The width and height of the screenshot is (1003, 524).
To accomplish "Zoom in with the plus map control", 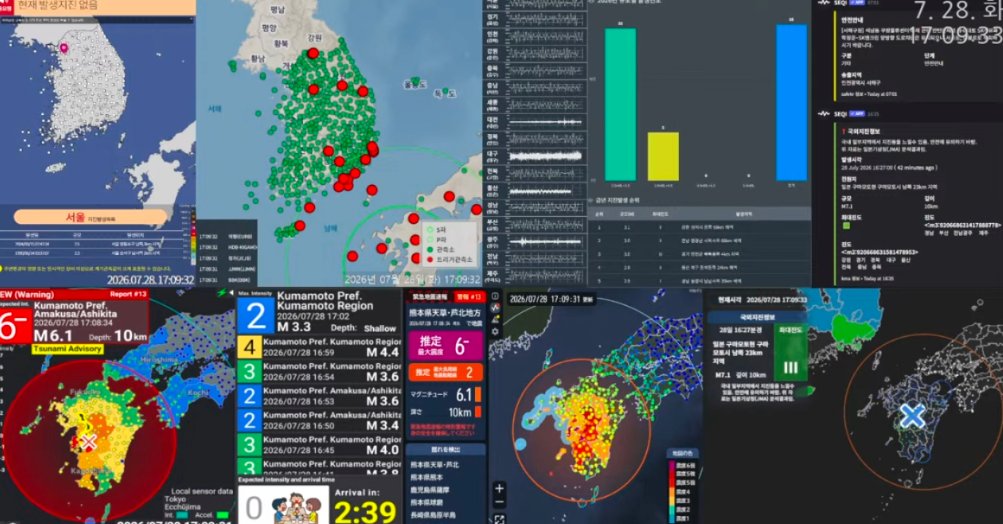I will point(499,488).
